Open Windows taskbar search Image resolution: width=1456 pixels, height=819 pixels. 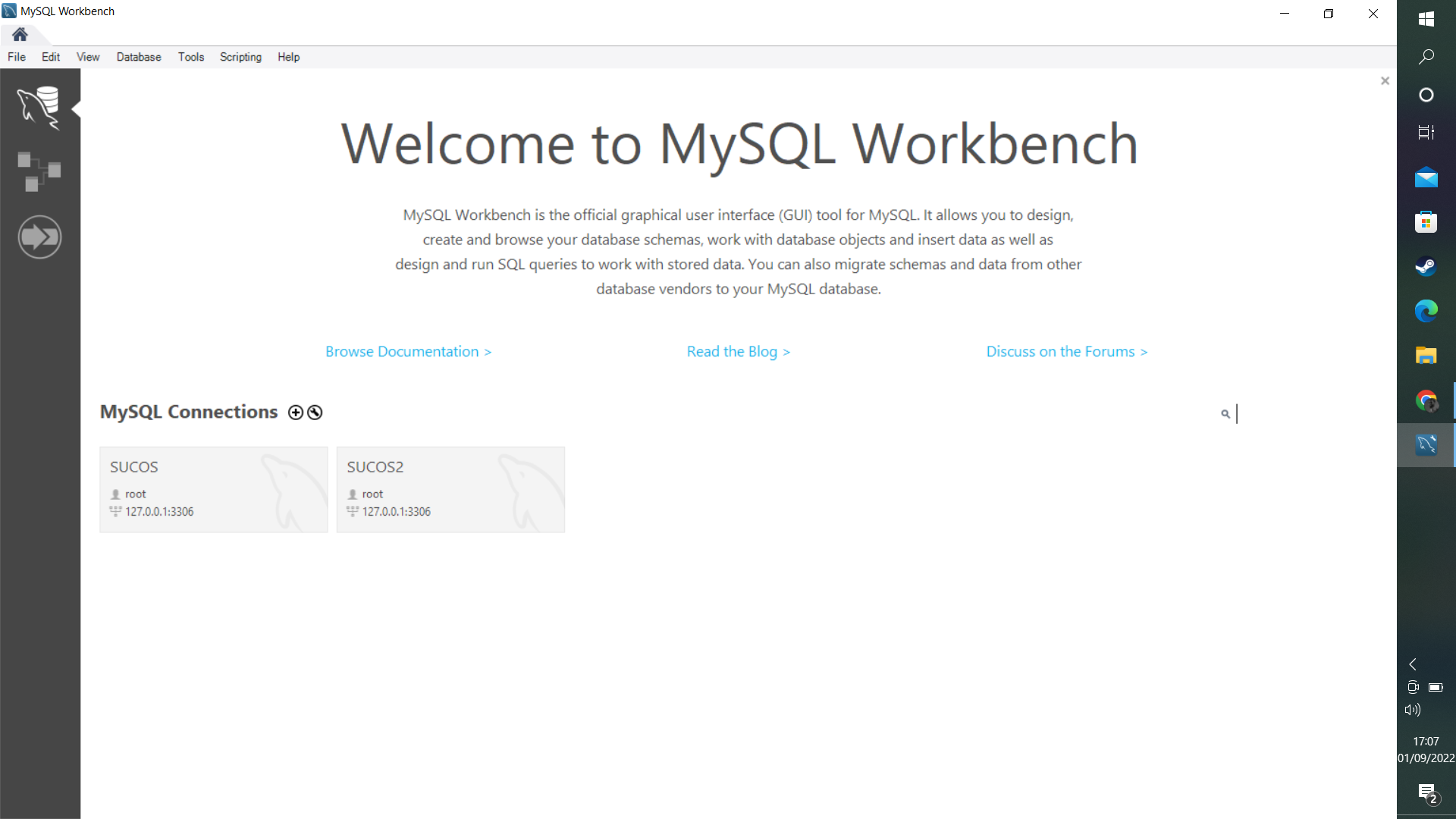click(1426, 57)
